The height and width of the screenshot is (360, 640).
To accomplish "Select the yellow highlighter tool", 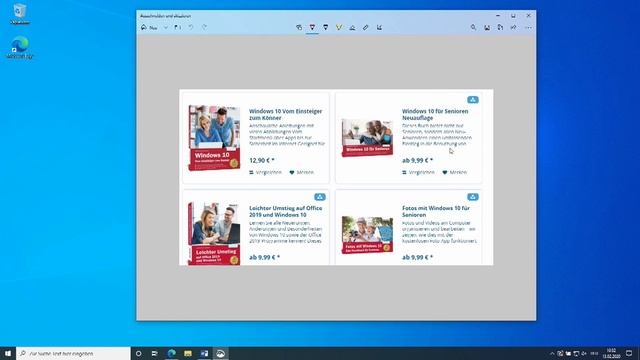I will [x=339, y=27].
